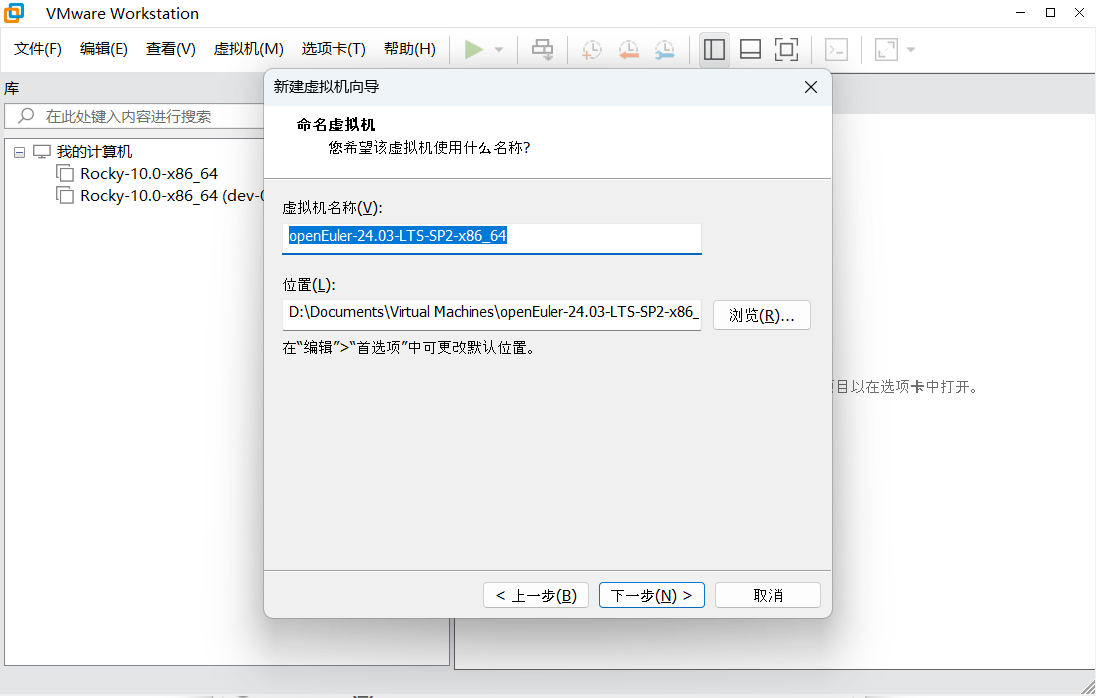
Task: Select Rocky-10.0-x86_64 in the library tree
Action: 149,173
